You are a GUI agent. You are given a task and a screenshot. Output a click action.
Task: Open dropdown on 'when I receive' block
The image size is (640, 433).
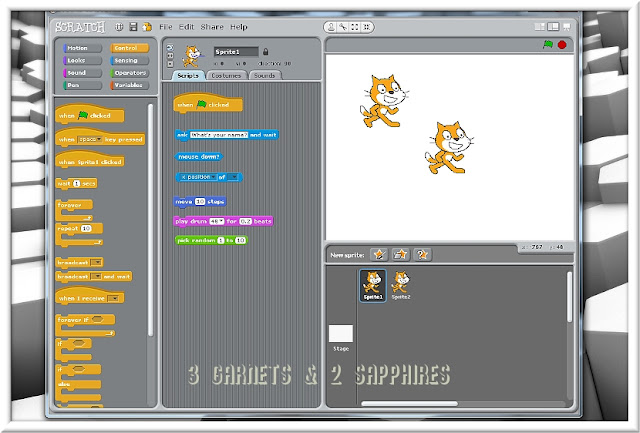pos(113,298)
